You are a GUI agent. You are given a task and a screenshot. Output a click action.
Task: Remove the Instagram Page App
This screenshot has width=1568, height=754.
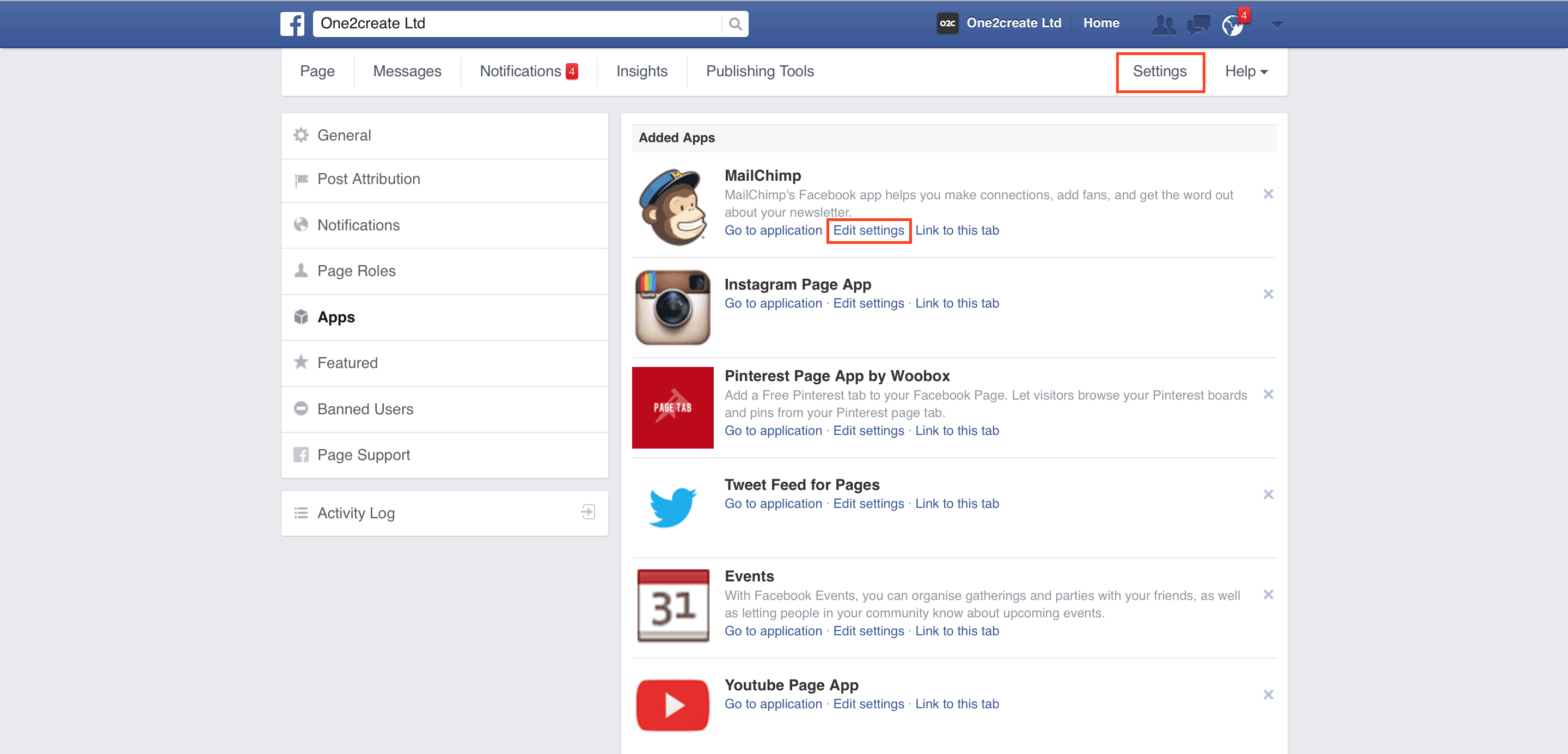coord(1268,295)
